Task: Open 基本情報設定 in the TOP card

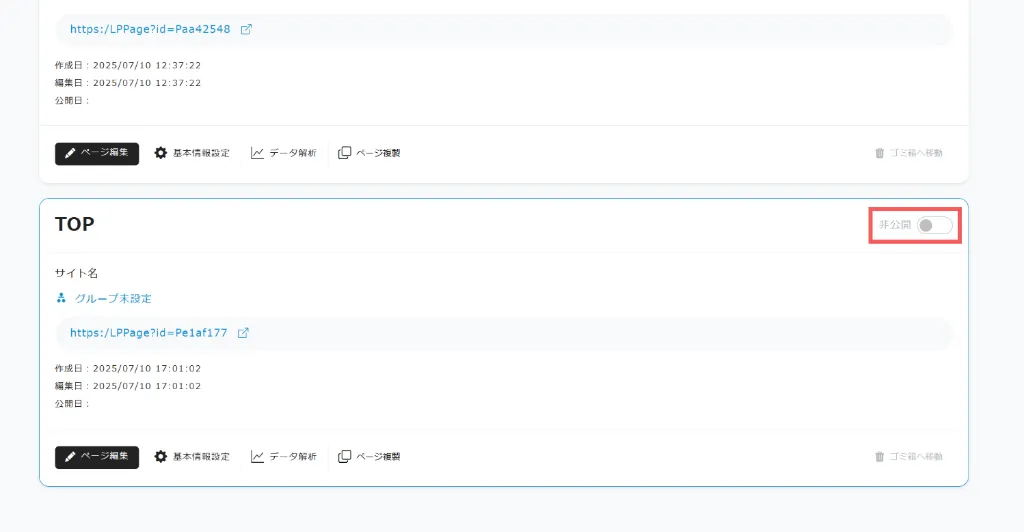Action: [201, 456]
